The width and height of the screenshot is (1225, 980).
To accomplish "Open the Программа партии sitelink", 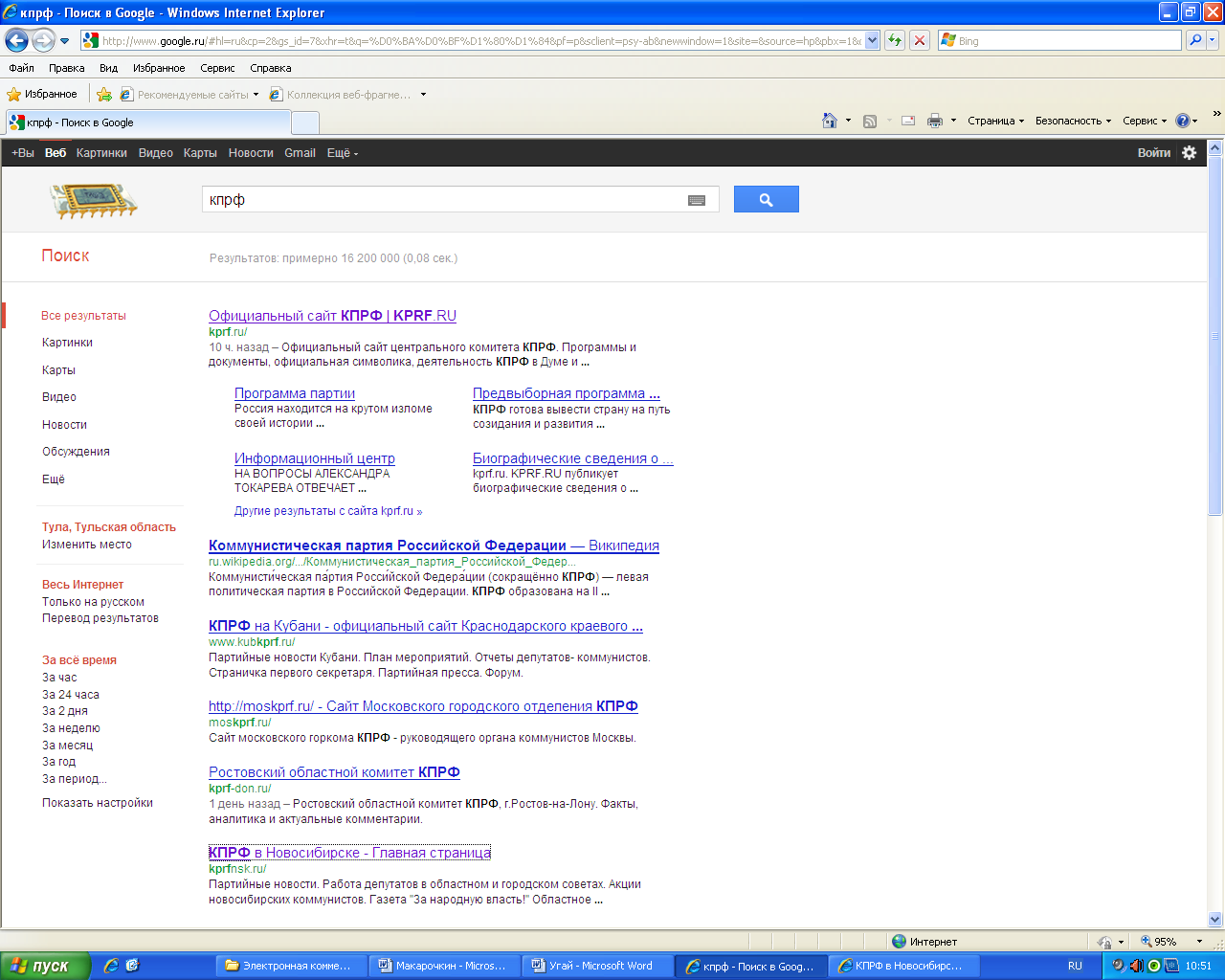I will coord(295,393).
